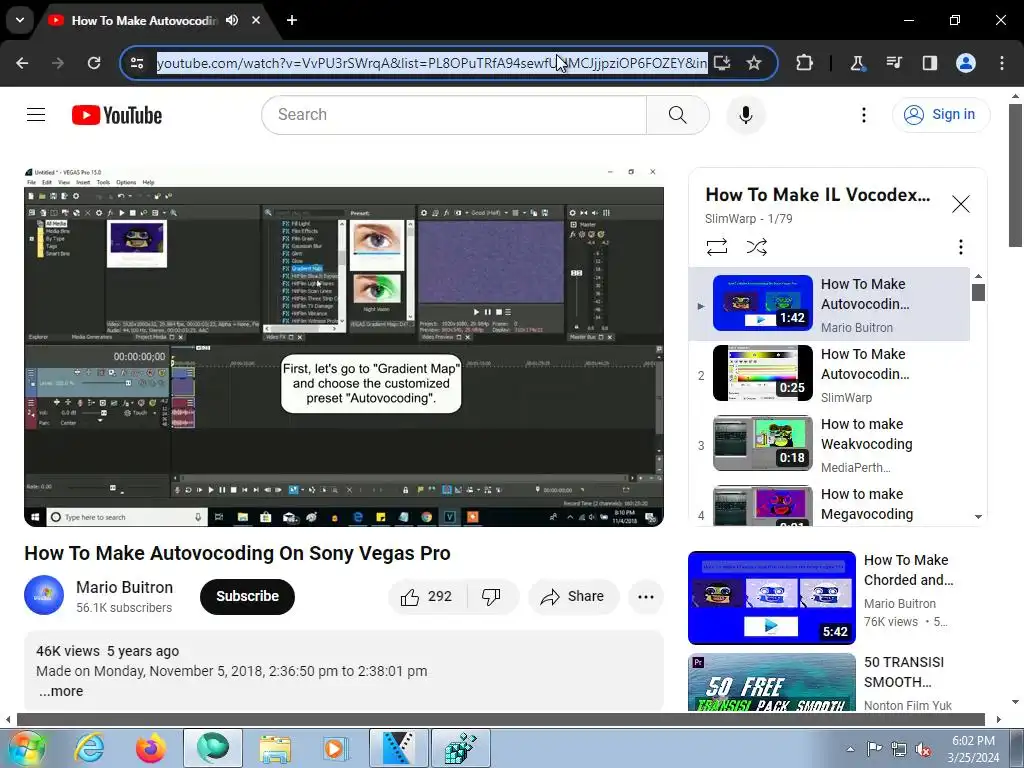This screenshot has width=1024, height=768.
Task: Expand the description with ...more
Action: tap(61, 691)
